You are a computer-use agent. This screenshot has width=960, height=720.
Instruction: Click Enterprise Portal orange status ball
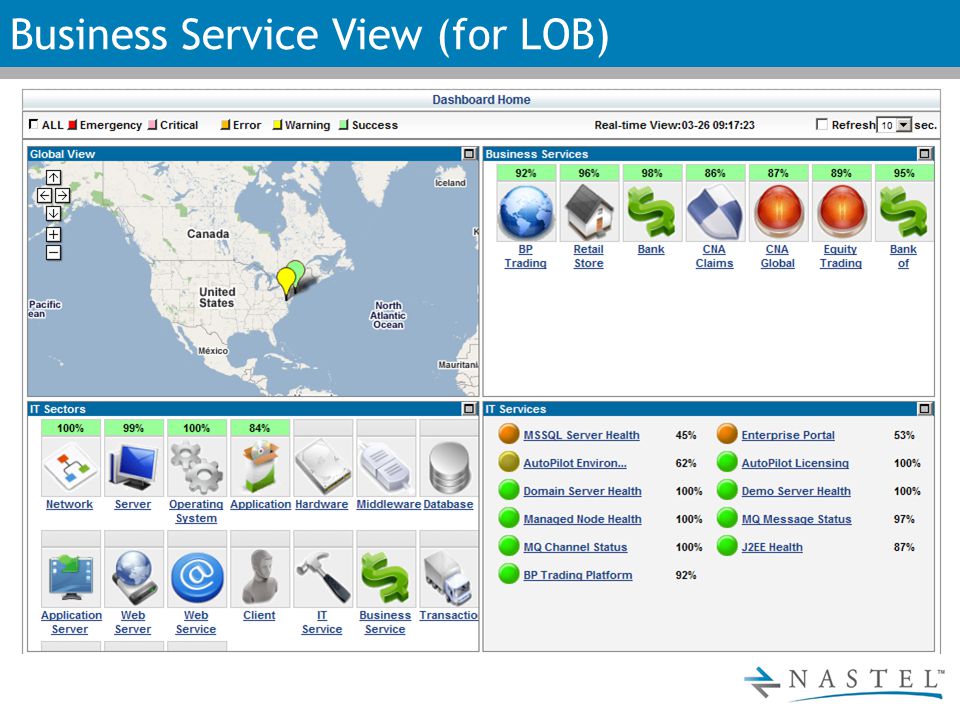pos(727,434)
